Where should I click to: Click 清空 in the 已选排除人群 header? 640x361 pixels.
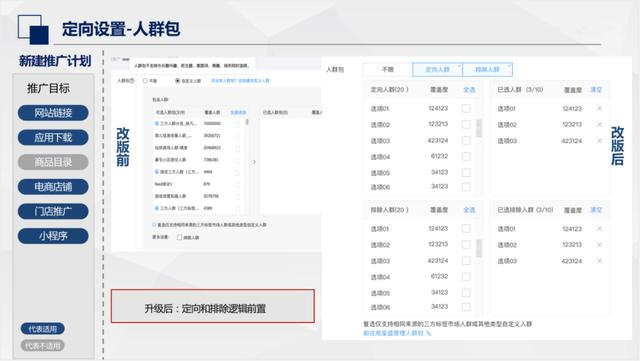click(x=596, y=210)
